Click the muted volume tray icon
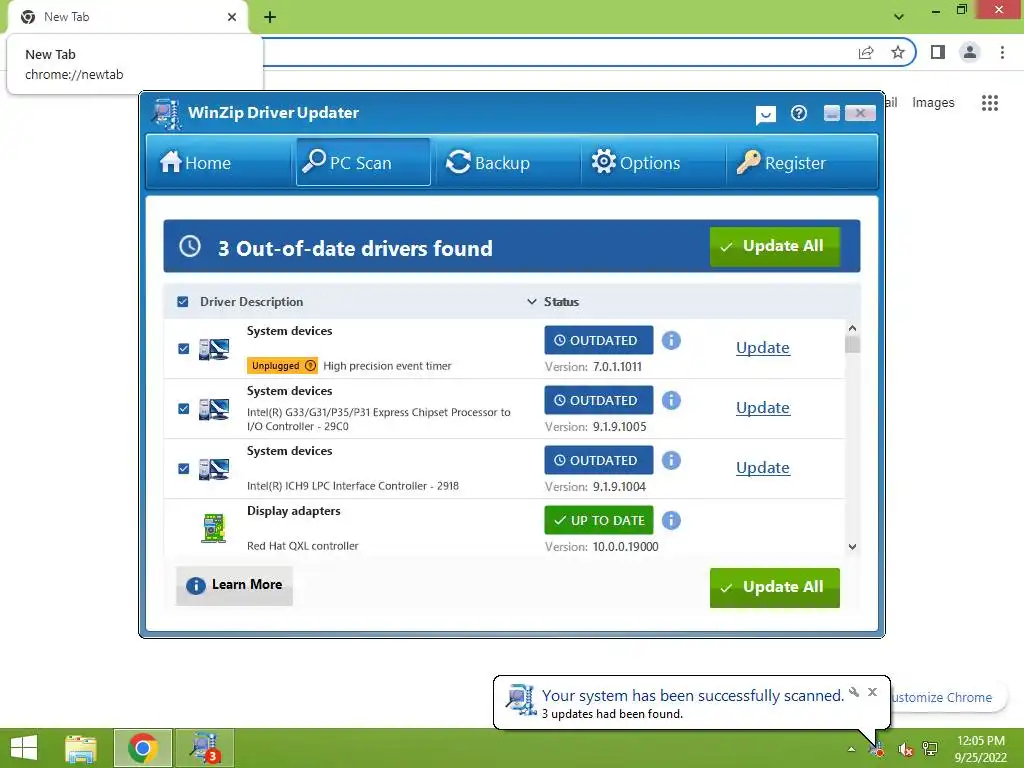Screen dimensions: 1024x768 tap(905, 749)
